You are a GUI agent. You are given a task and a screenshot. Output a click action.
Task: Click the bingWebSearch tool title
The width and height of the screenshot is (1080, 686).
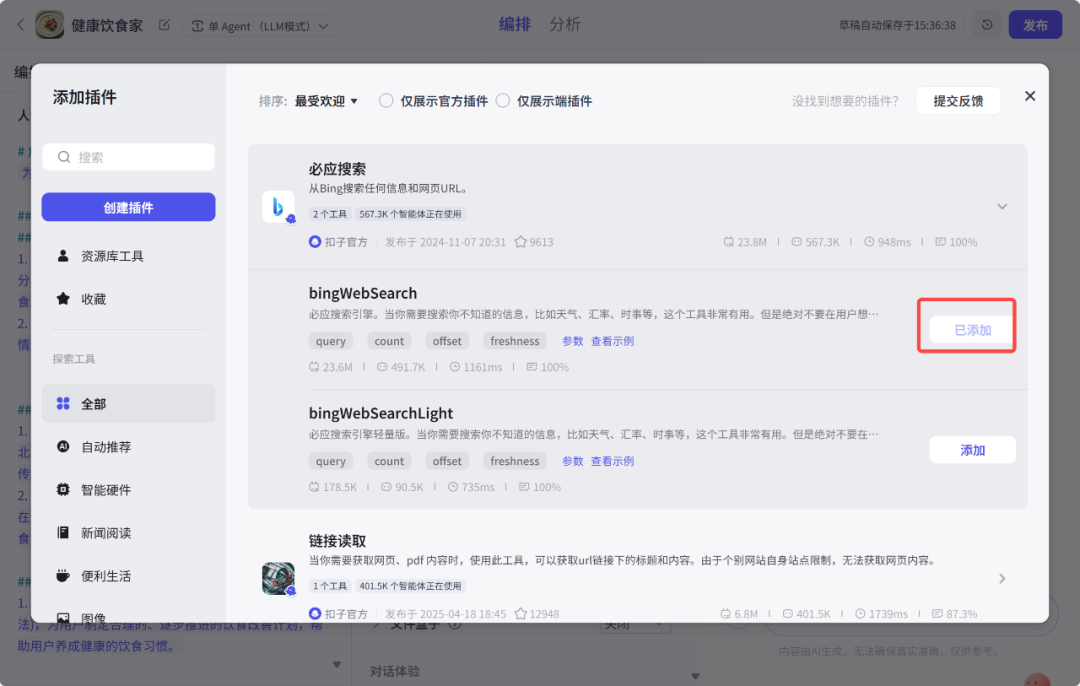coord(363,293)
